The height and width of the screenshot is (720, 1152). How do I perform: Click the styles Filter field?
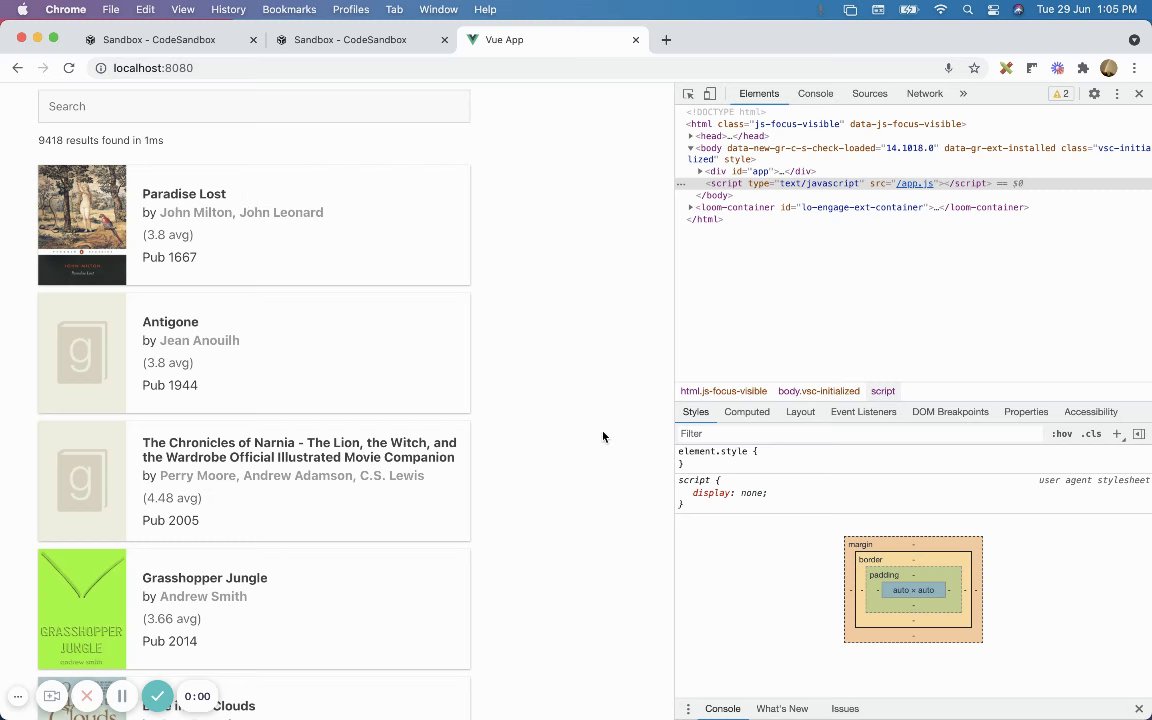860,434
